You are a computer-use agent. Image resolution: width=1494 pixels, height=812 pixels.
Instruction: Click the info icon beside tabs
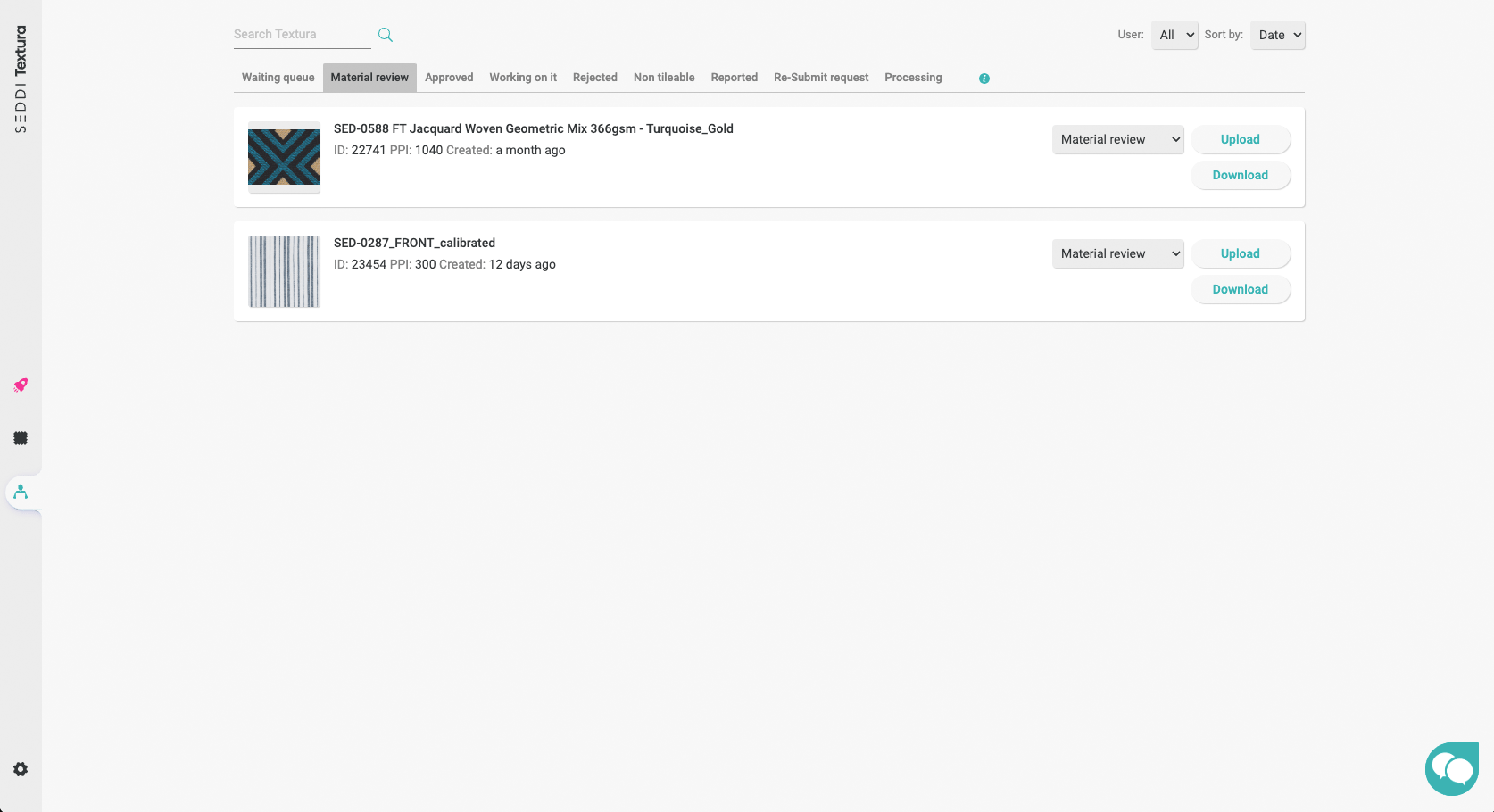984,79
